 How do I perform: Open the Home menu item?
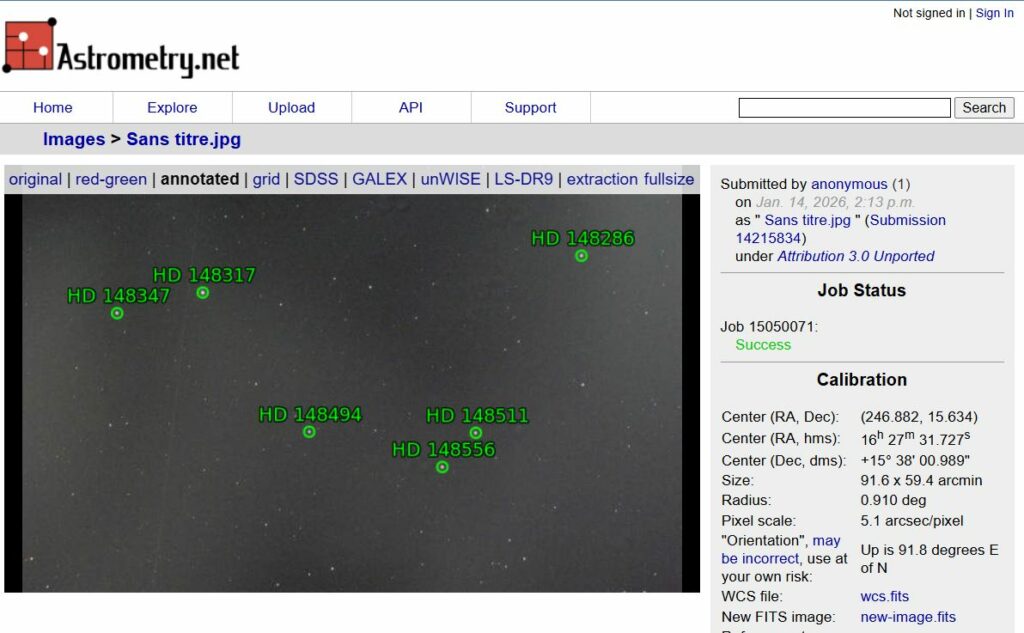53,108
